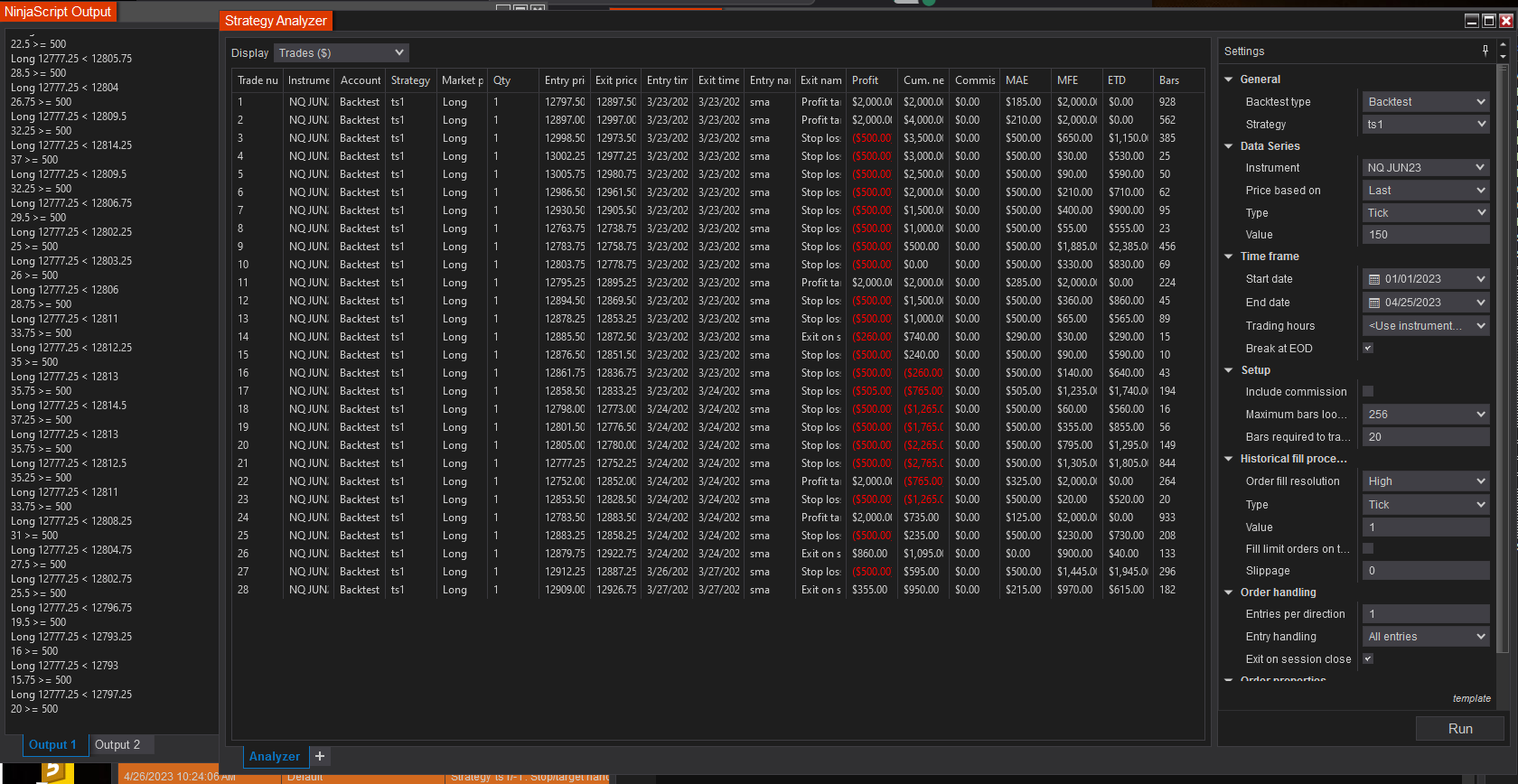Open the Data Series Type dropdown

click(1426, 213)
